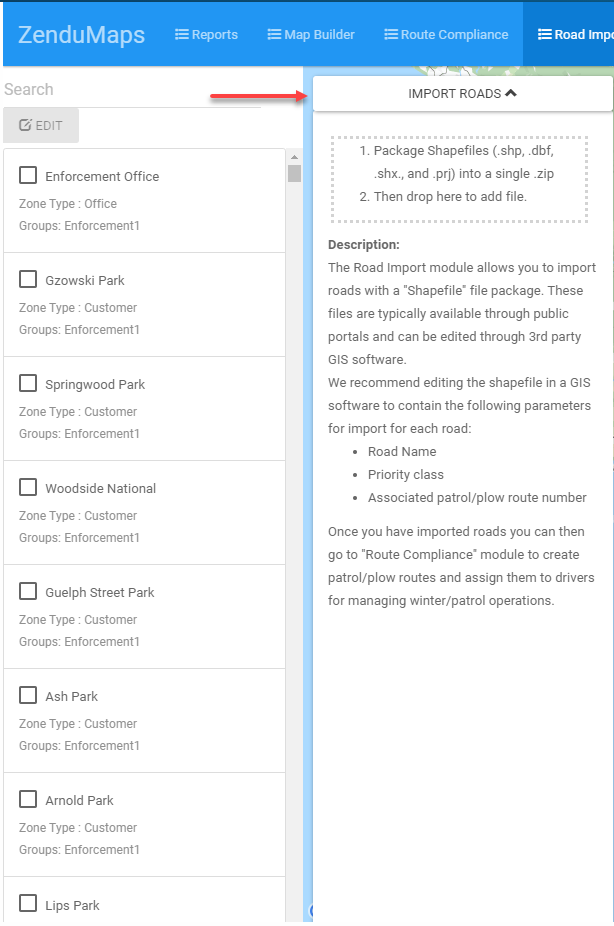Tick the Gzowski Park checkbox
Viewport: 614px width, 926px height.
pyautogui.click(x=28, y=279)
